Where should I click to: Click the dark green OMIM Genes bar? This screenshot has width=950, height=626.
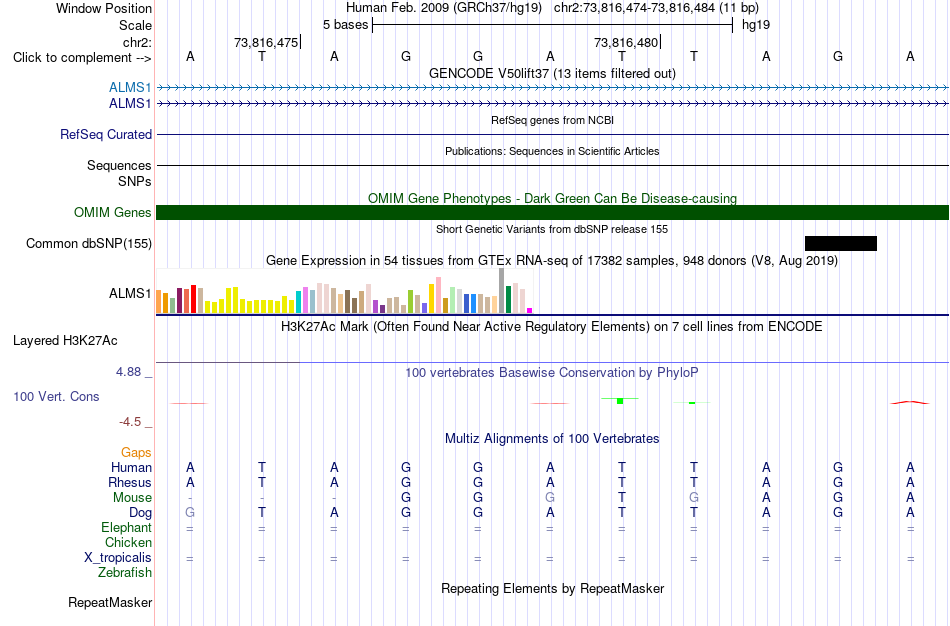552,213
